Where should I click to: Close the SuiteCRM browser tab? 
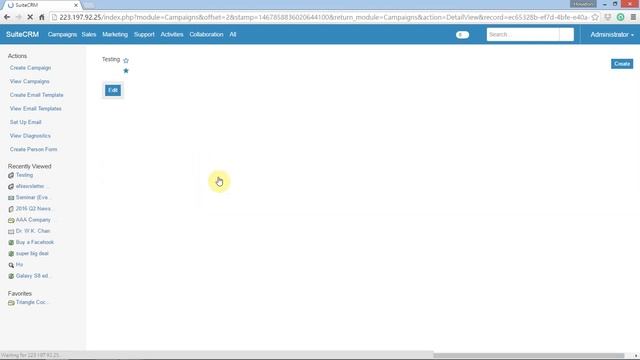76,5
